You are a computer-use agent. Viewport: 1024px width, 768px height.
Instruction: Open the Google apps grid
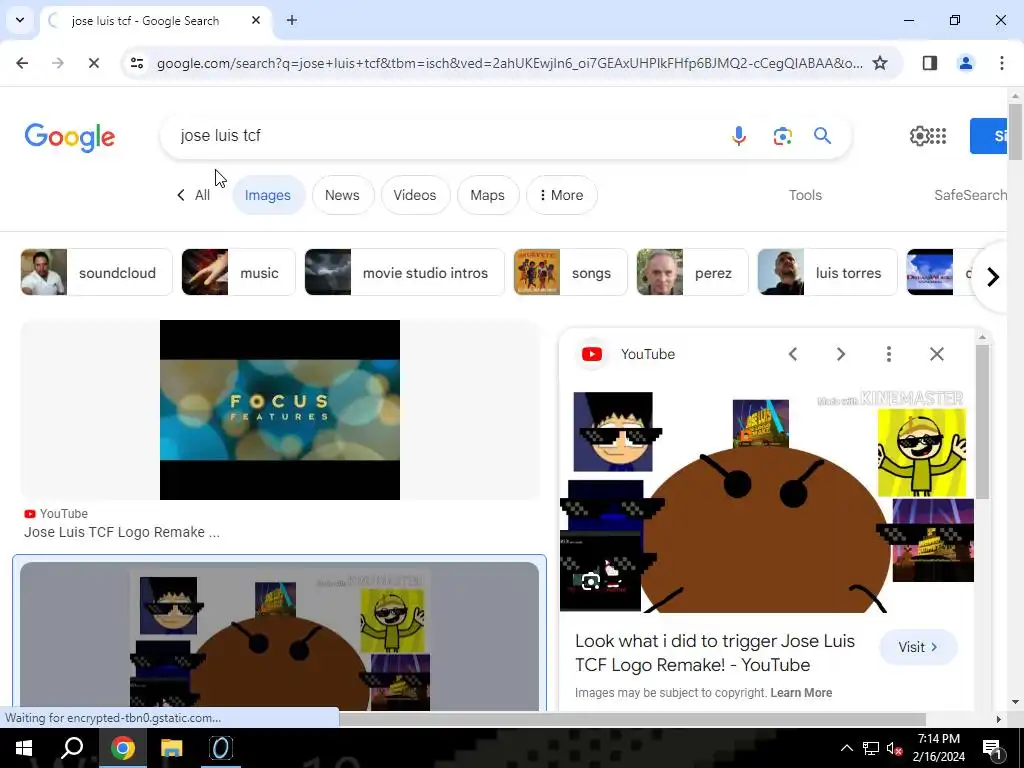(938, 136)
